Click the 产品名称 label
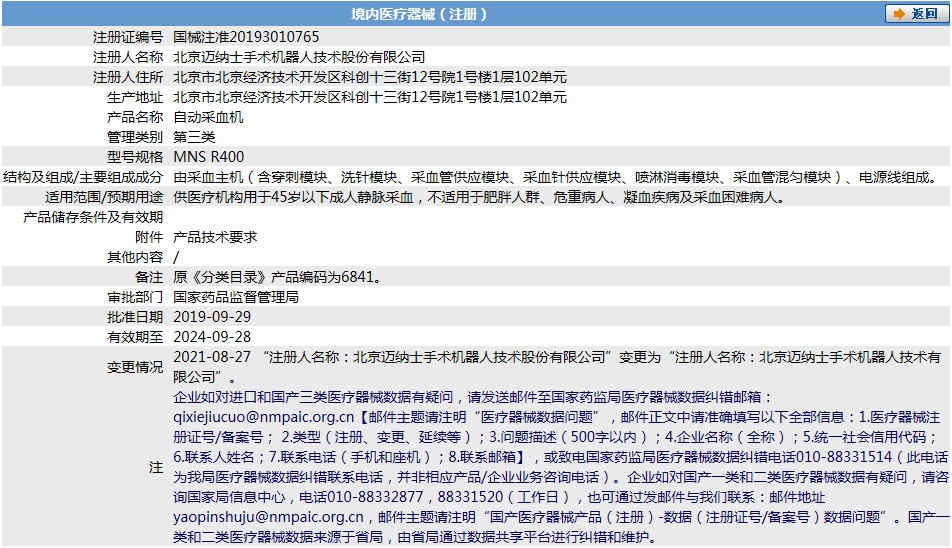The image size is (952, 548). point(135,117)
